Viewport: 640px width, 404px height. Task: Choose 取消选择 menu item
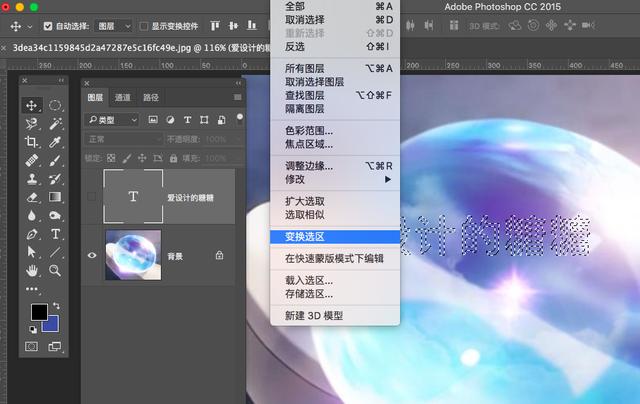[335, 20]
